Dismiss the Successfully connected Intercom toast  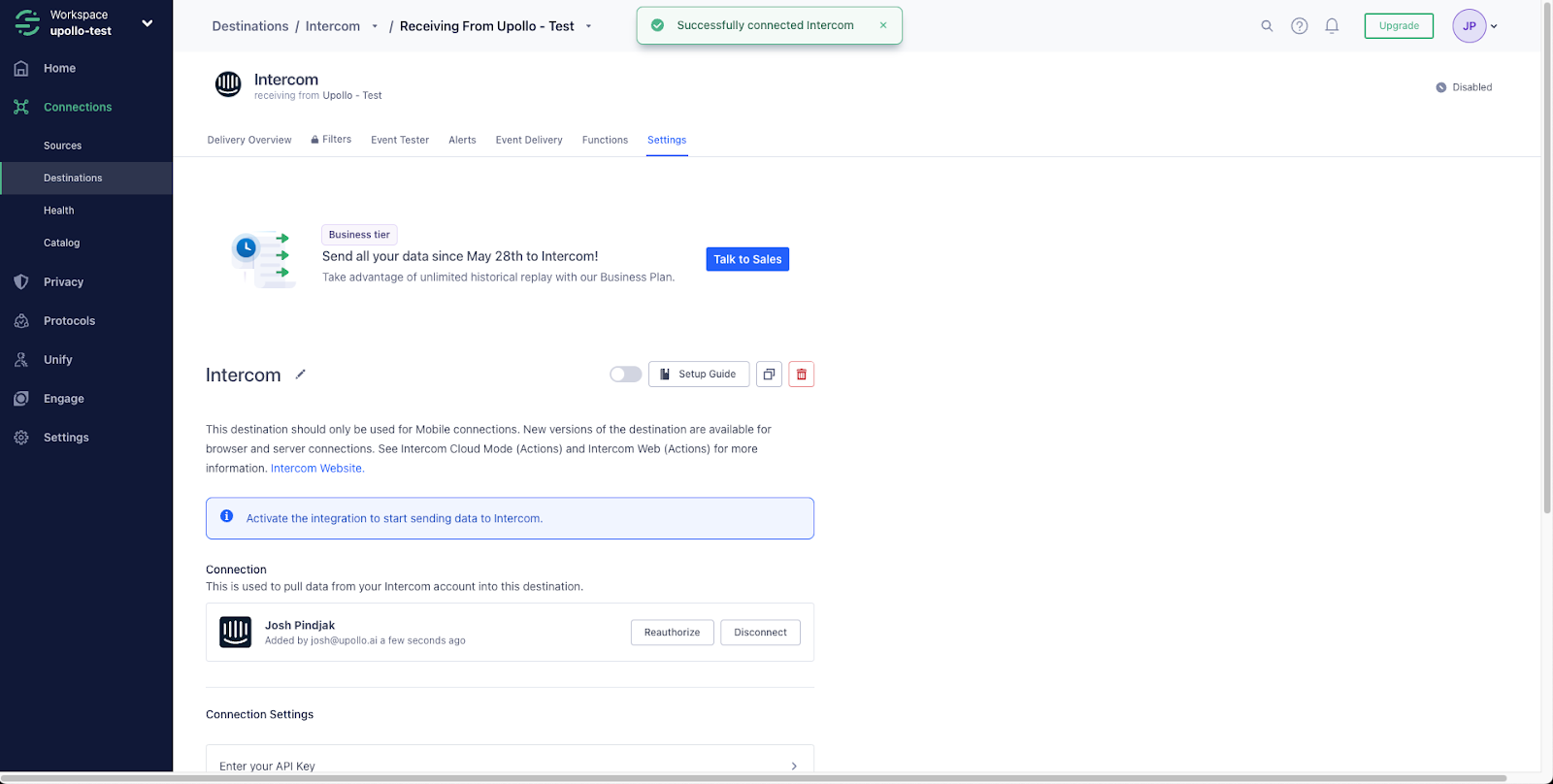(x=883, y=25)
